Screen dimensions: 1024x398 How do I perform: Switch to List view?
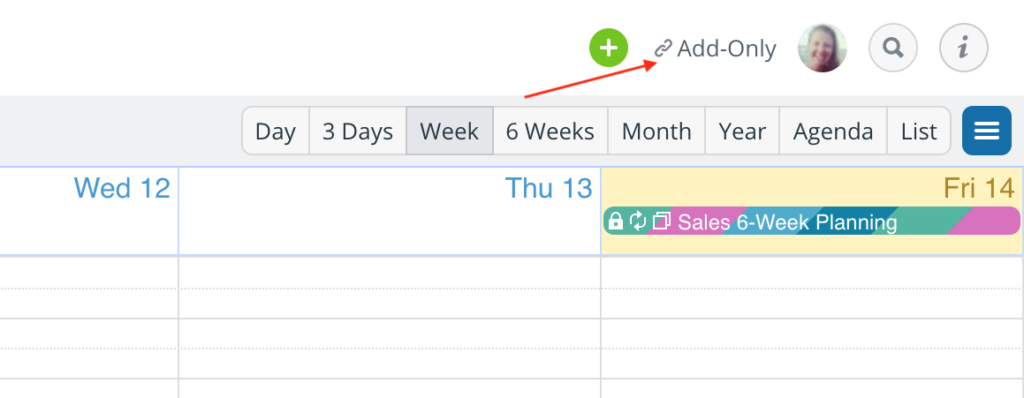pos(919,131)
